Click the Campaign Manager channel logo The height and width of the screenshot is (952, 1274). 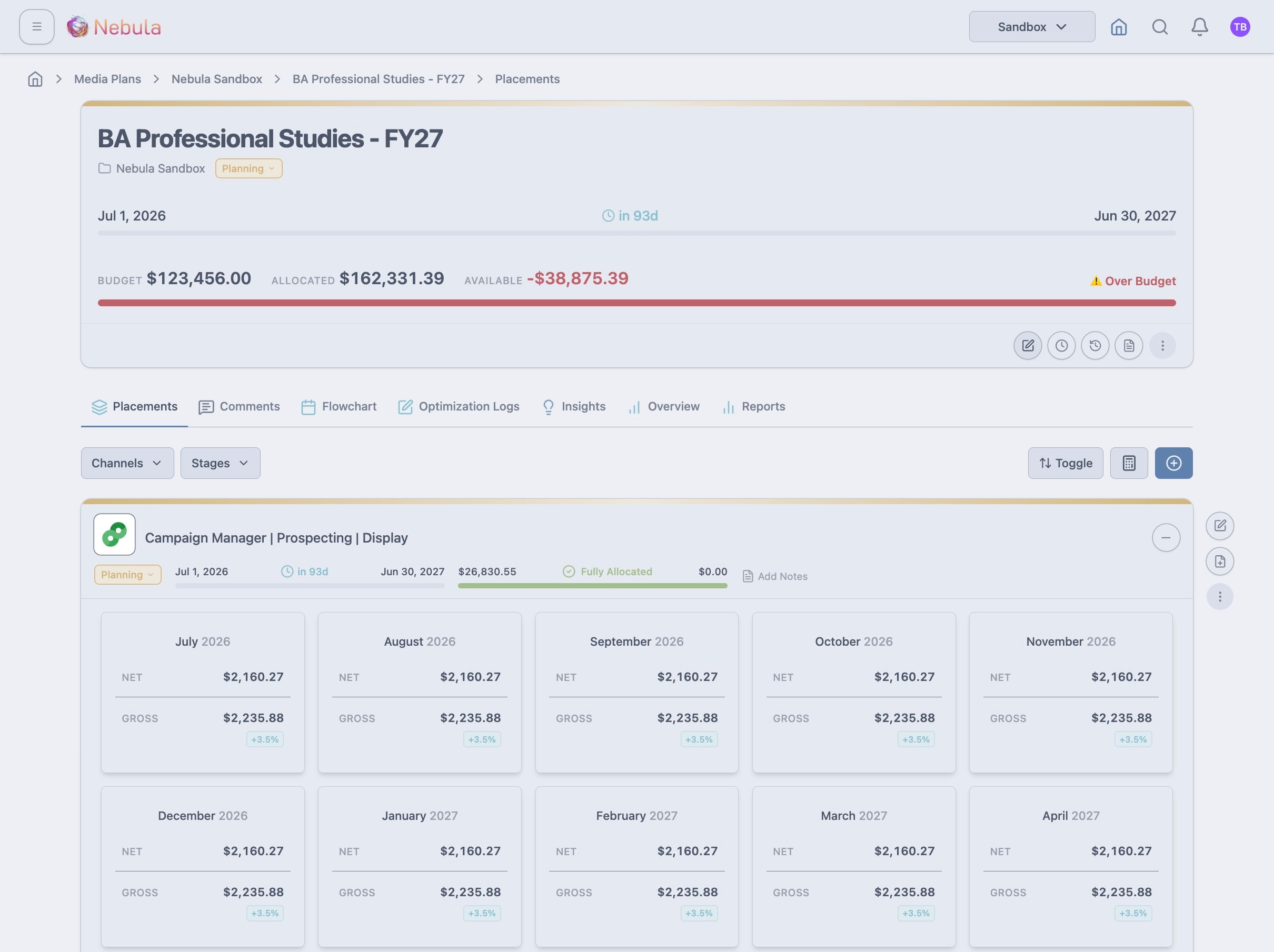click(x=115, y=534)
